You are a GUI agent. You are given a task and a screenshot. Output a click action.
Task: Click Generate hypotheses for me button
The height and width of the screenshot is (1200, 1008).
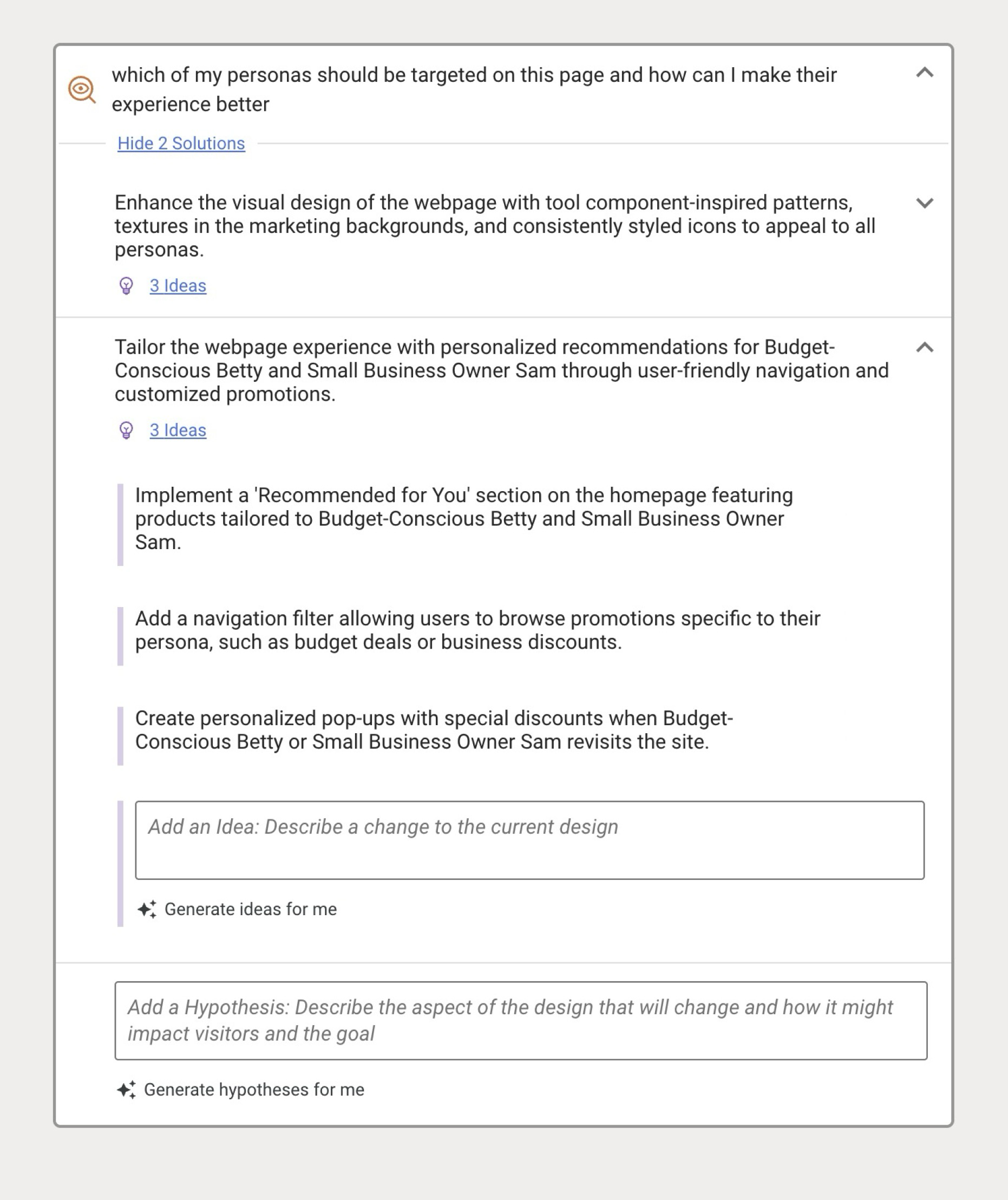coord(240,1090)
